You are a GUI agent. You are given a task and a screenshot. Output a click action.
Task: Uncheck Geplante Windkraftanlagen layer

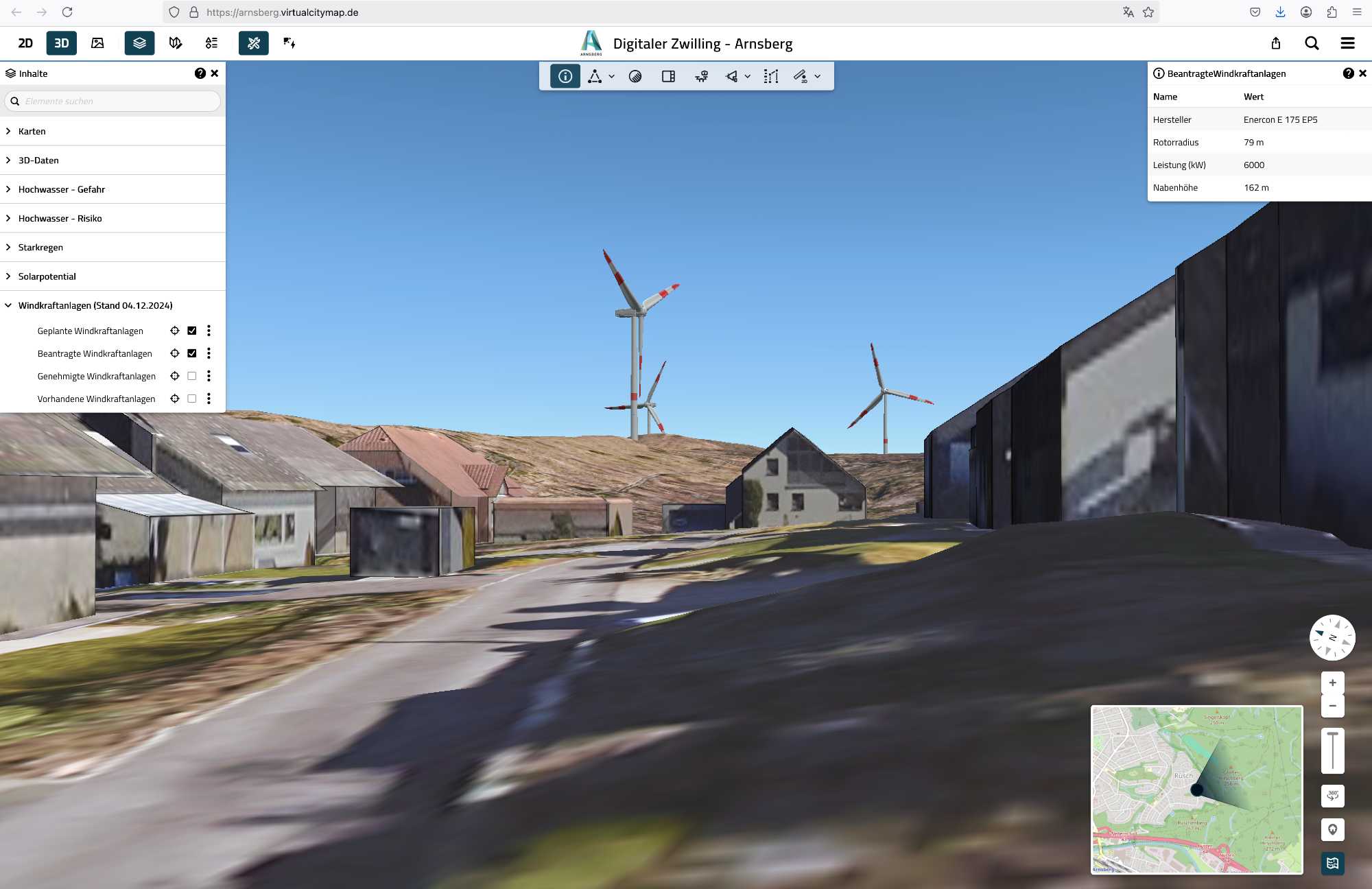192,331
